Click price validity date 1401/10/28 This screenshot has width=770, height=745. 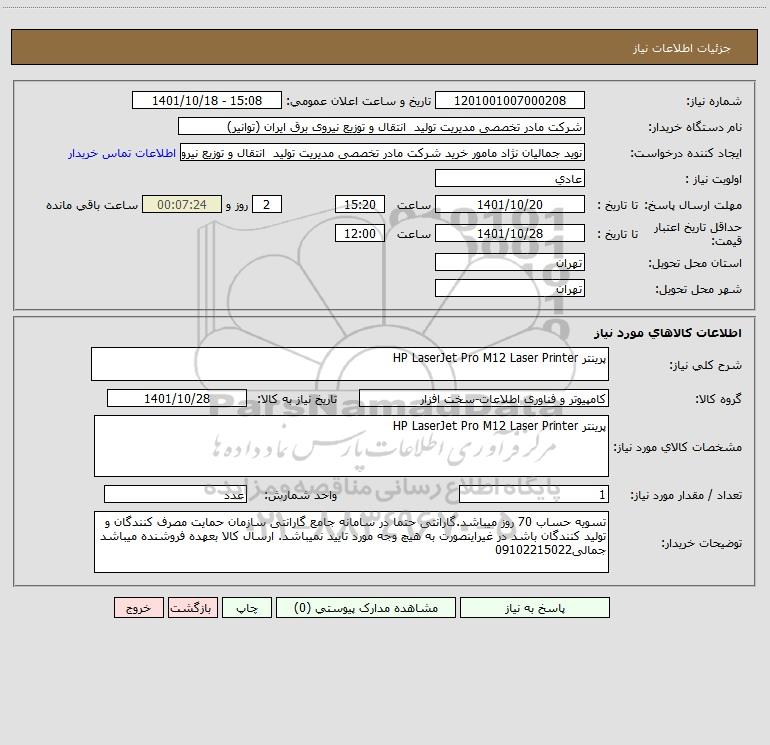pos(510,233)
